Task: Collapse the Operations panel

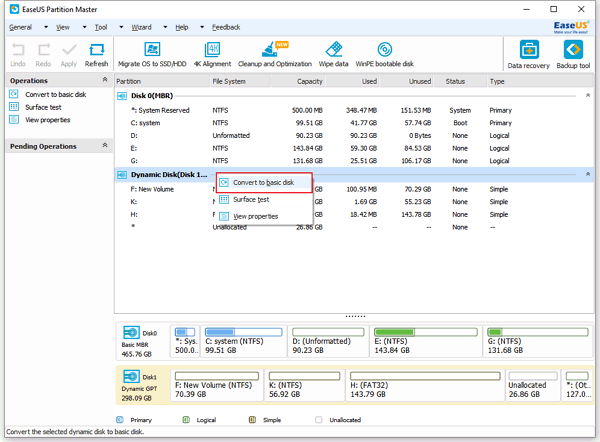Action: click(x=105, y=80)
